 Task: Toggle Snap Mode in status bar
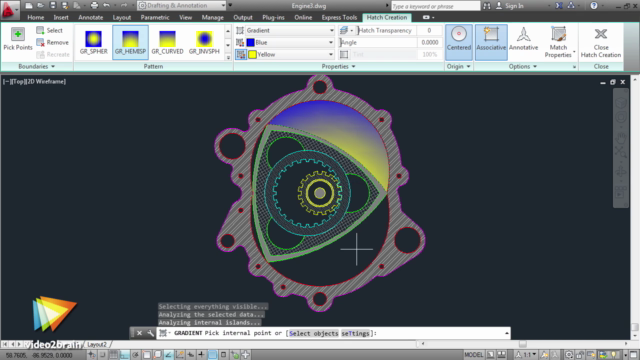(102, 355)
